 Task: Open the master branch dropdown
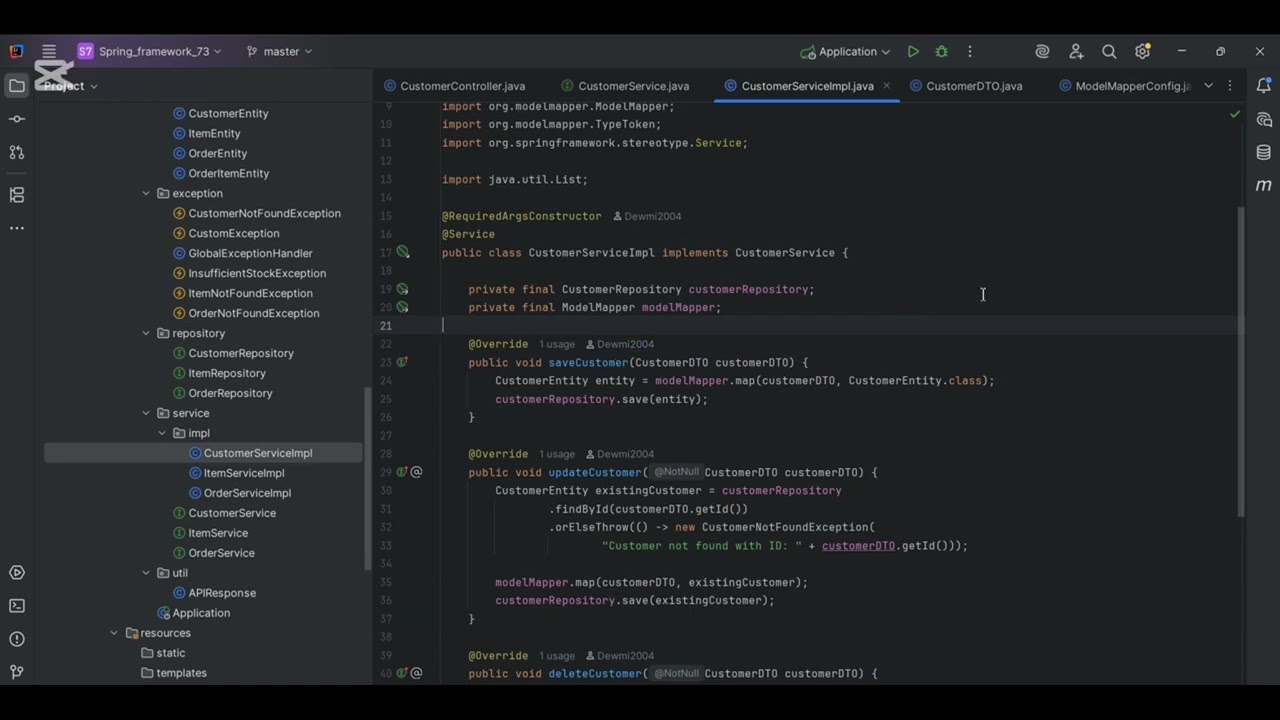coord(279,51)
